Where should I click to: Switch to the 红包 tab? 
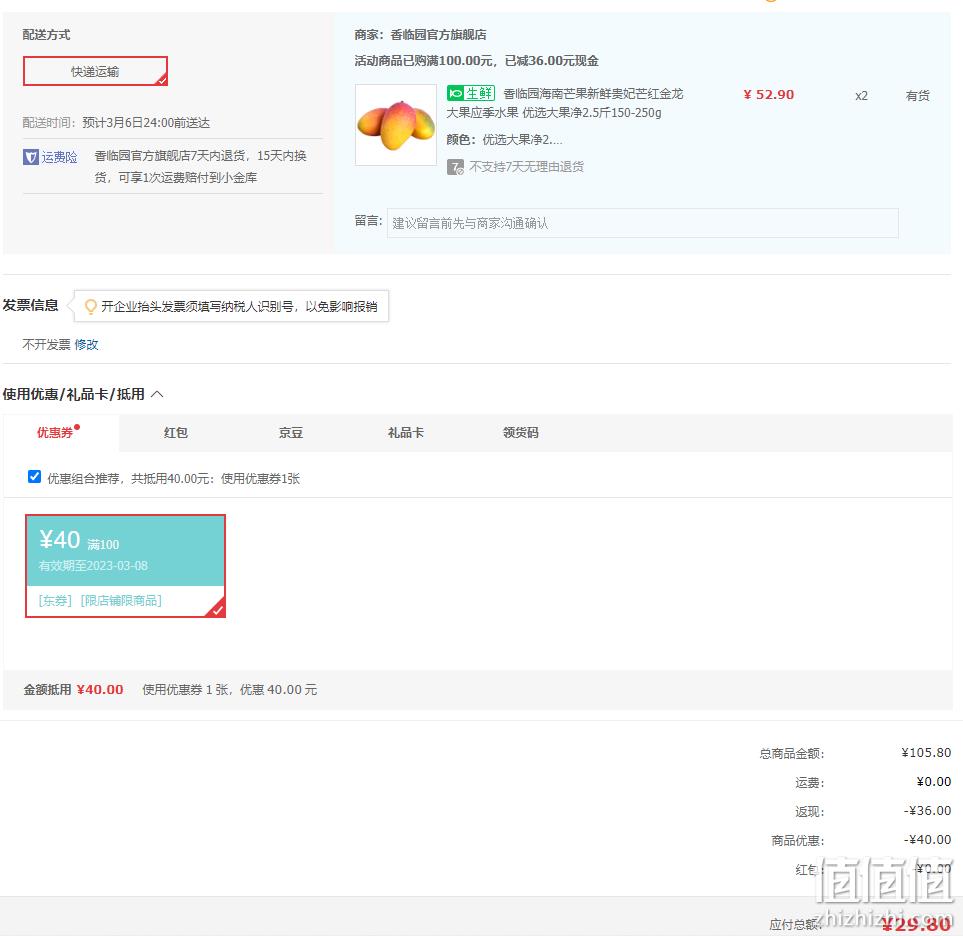pyautogui.click(x=176, y=432)
